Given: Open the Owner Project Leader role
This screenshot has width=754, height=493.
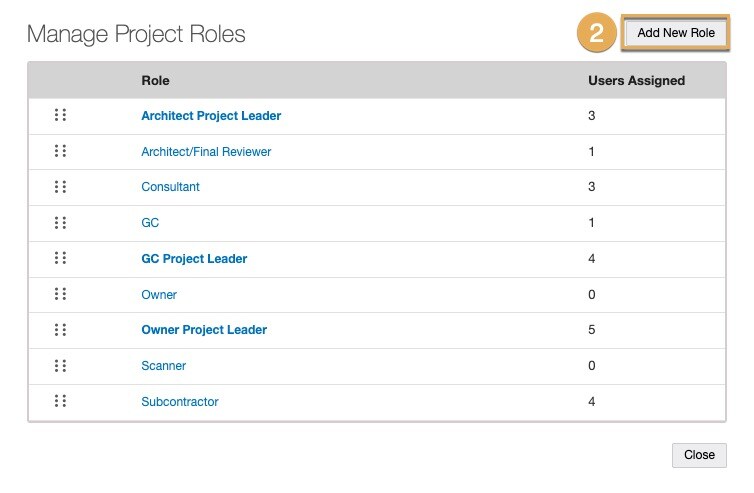Looking at the screenshot, I should [204, 330].
